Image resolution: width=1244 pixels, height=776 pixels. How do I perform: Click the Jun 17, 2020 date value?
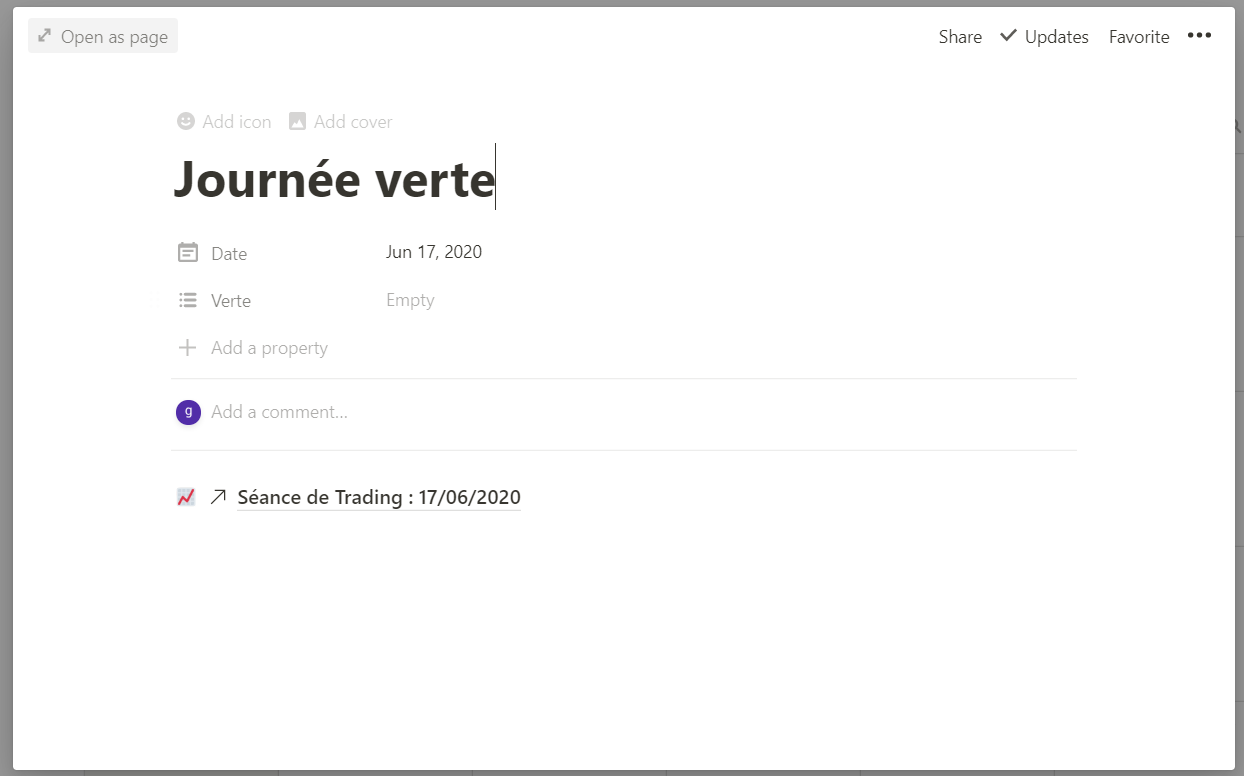(434, 252)
